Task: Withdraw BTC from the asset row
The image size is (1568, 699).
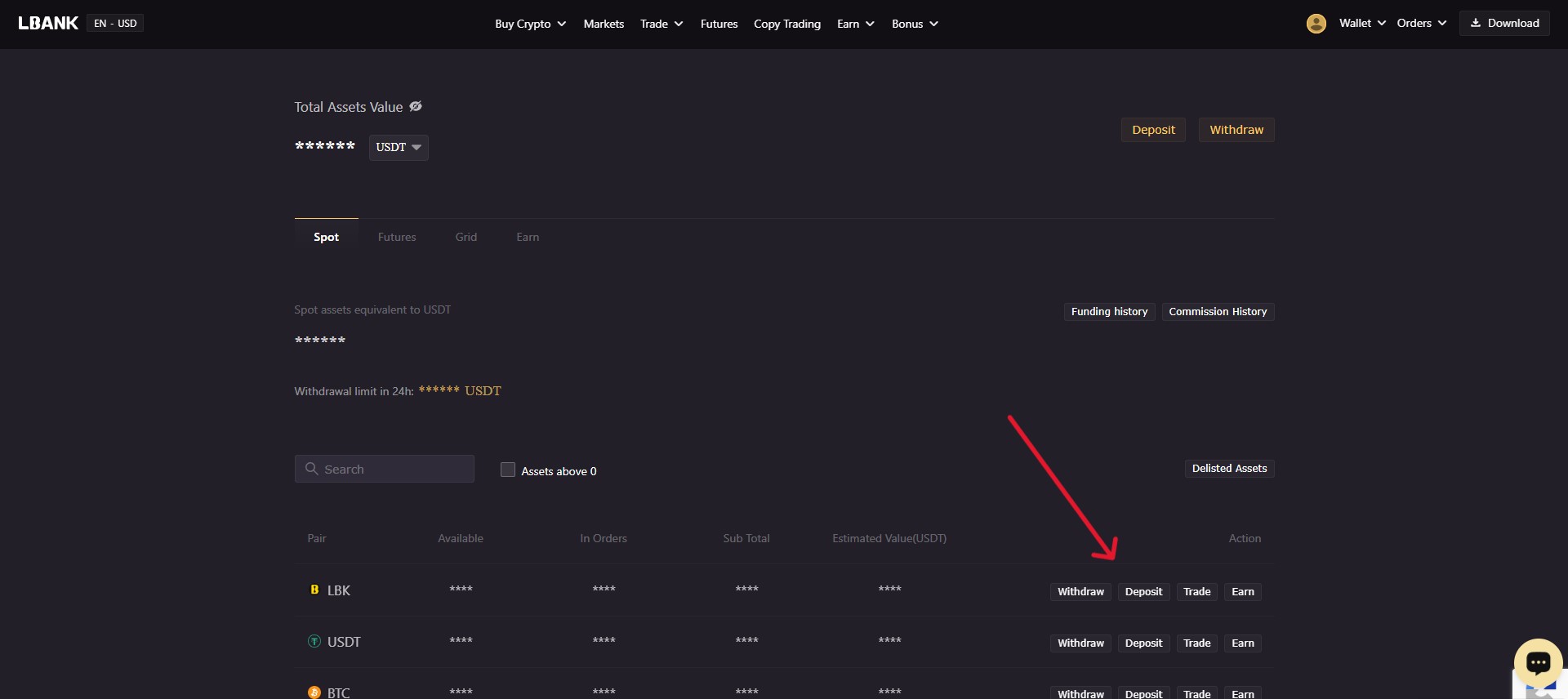Action: tap(1080, 692)
